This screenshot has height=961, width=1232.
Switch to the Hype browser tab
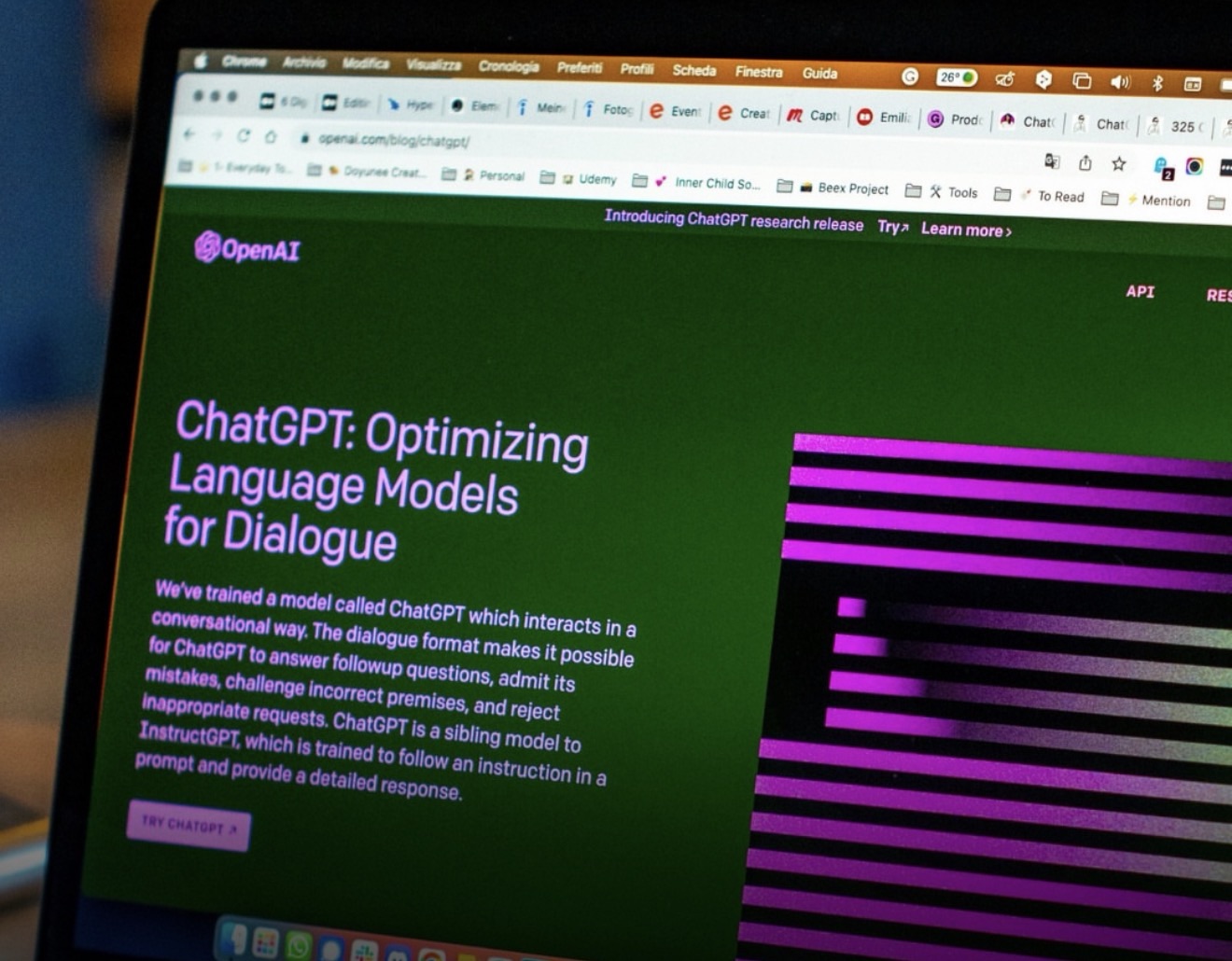point(410,104)
